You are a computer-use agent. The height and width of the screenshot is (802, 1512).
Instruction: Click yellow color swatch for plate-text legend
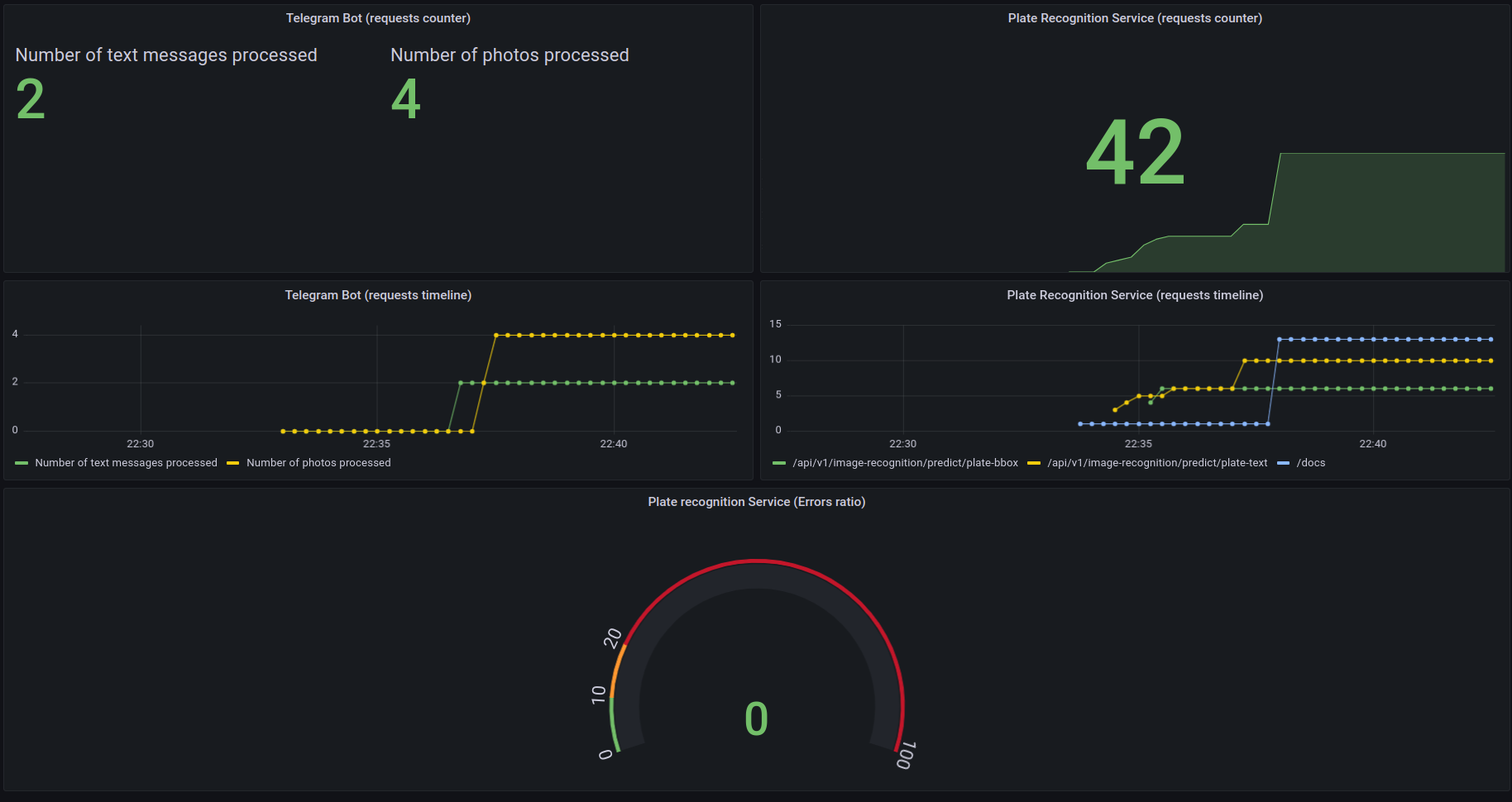pyautogui.click(x=1034, y=463)
